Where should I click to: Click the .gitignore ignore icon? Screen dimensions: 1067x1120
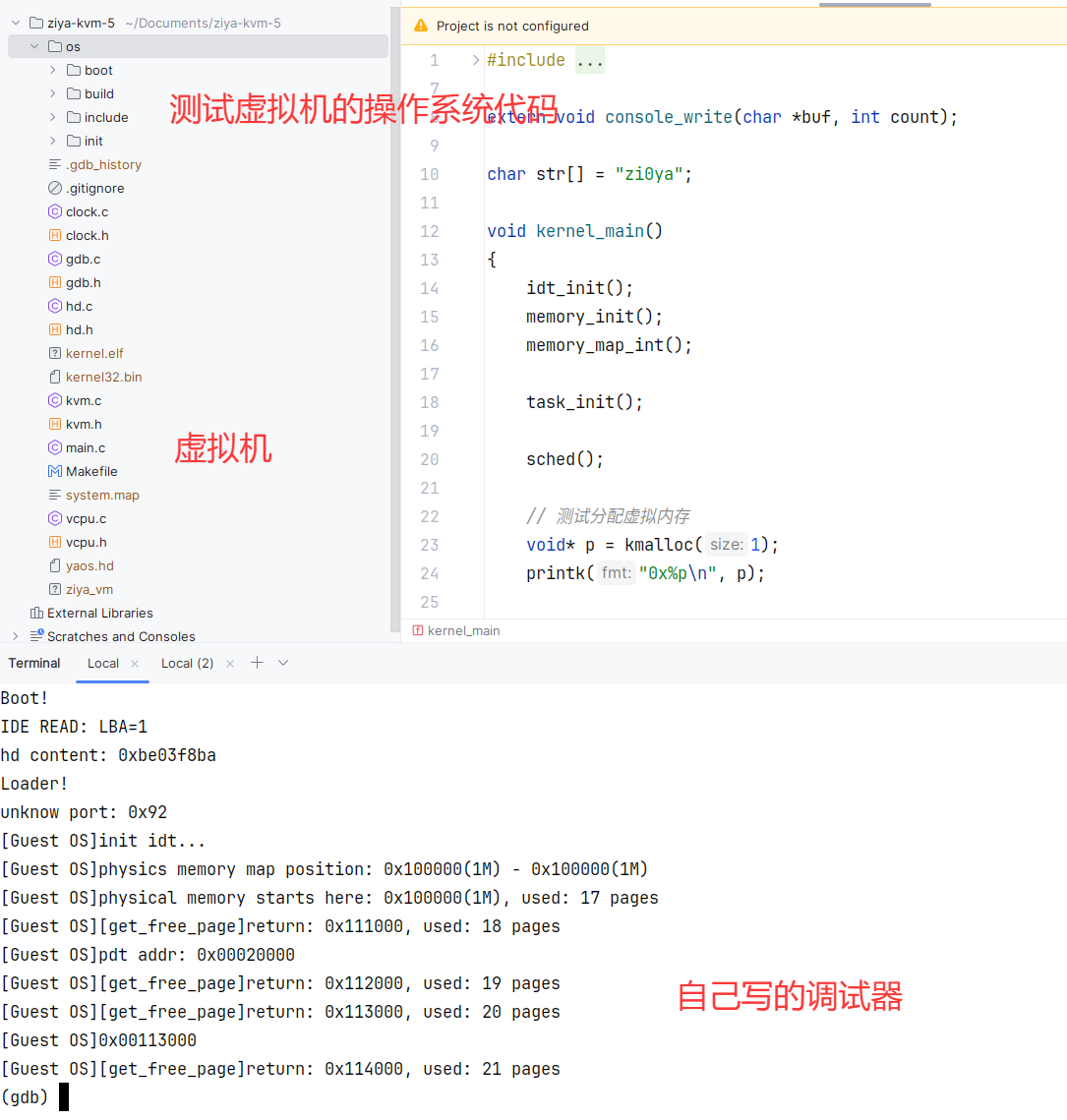coord(55,188)
